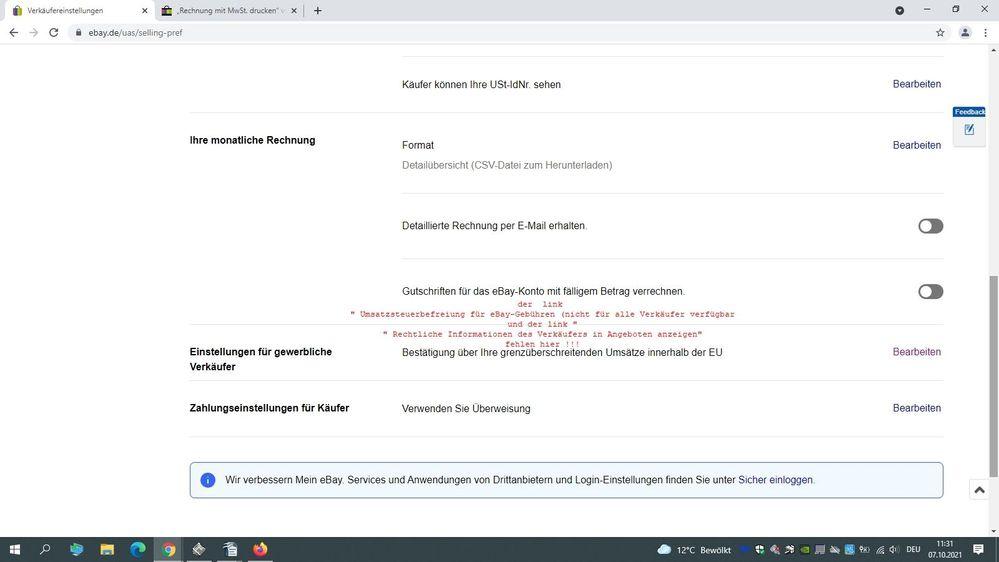Select the Einstellungen für gewerbliche Verkäufer heading

(261, 359)
